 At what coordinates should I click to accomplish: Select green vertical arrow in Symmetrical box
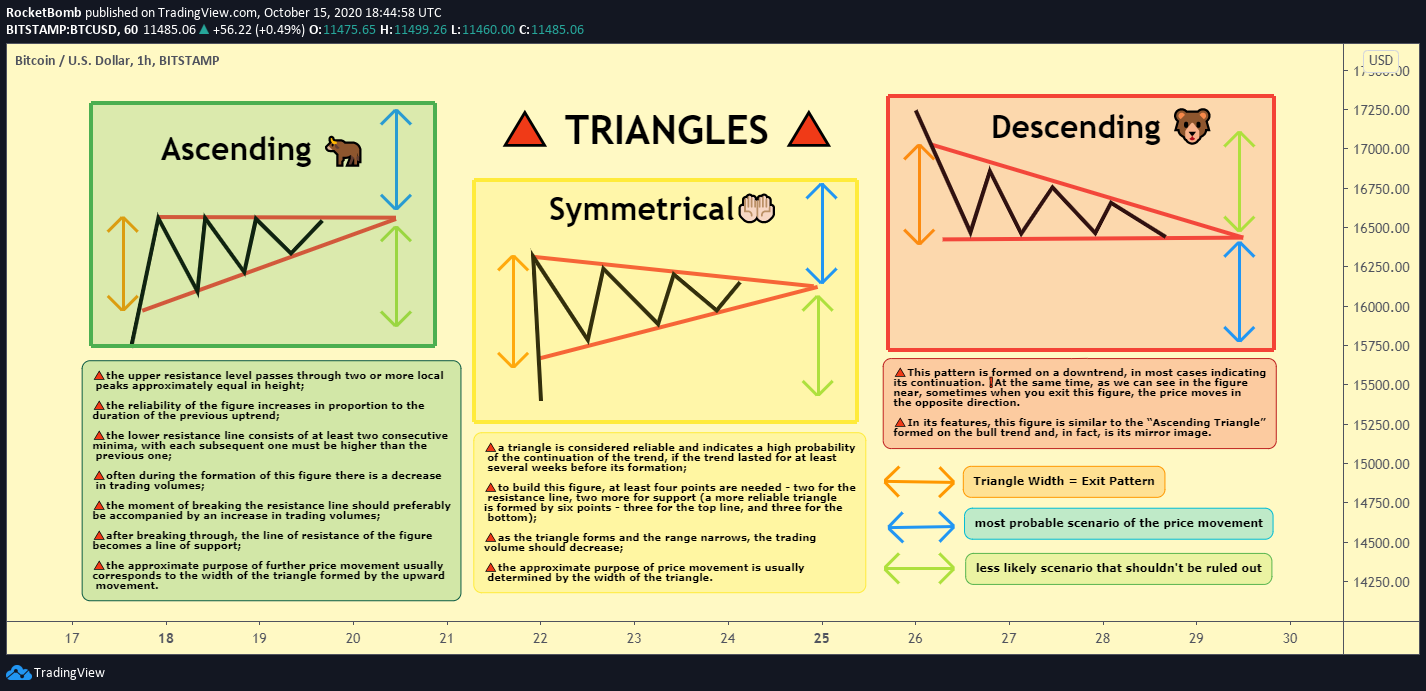click(x=818, y=345)
